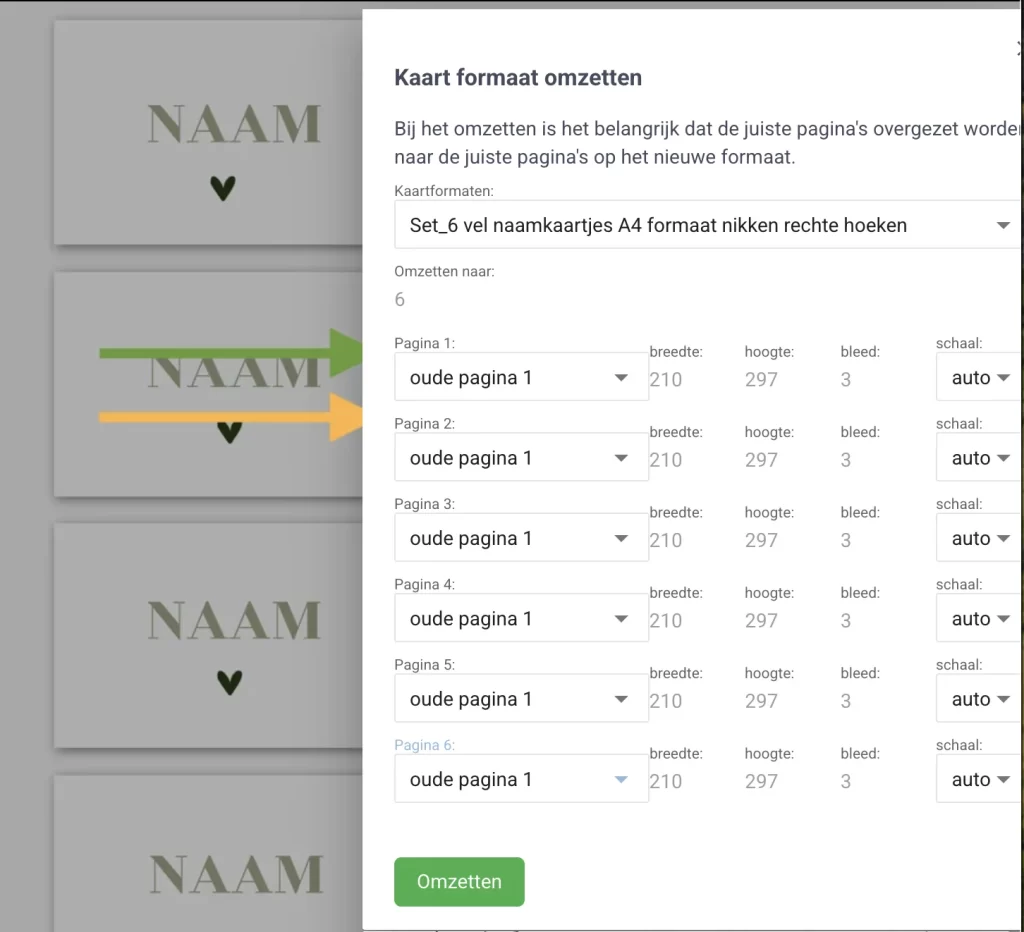Open the Pagina 5 oude pagina dropdown
1024x932 pixels.
pos(521,699)
